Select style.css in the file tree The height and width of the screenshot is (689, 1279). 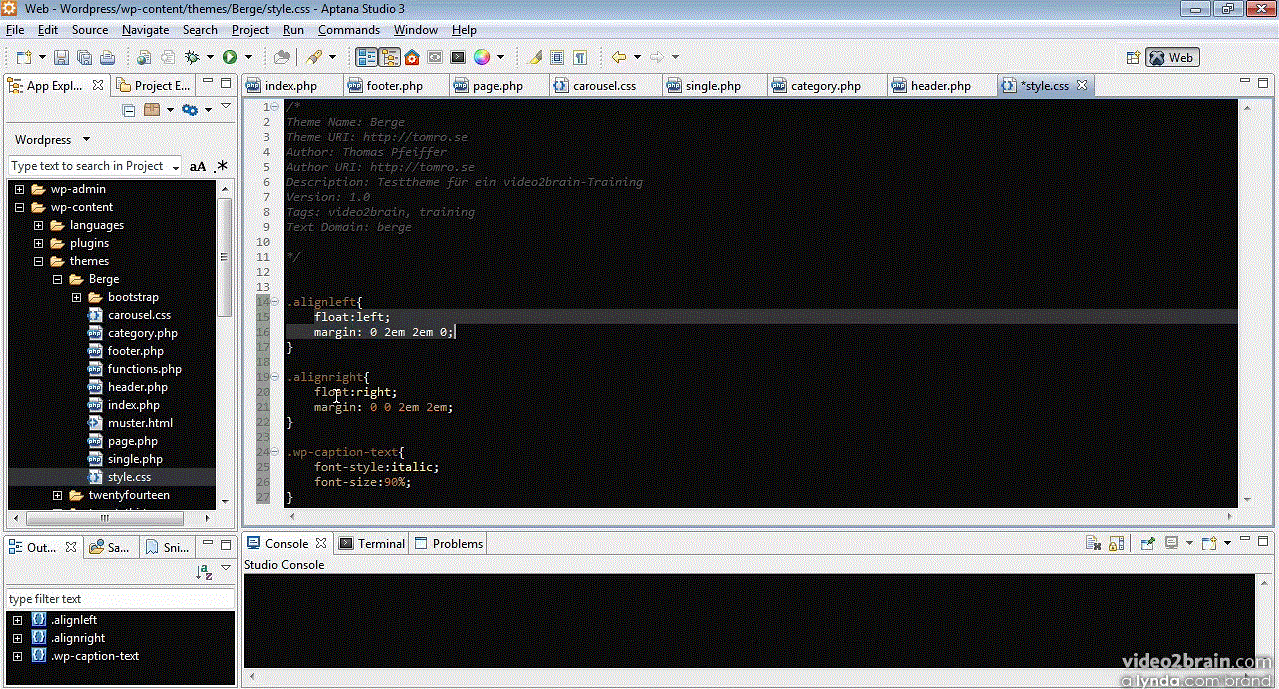tap(129, 477)
